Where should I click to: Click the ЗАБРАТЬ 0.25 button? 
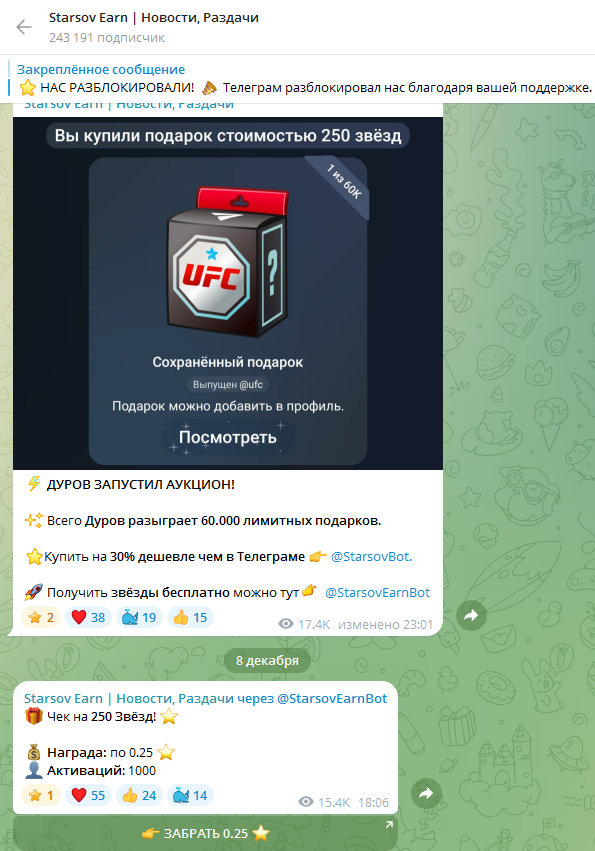point(206,833)
